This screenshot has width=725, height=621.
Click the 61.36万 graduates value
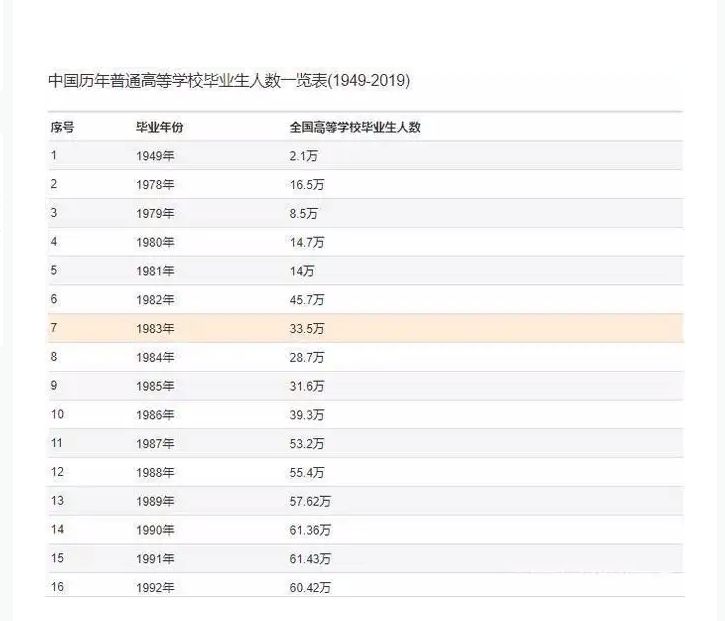click(310, 530)
